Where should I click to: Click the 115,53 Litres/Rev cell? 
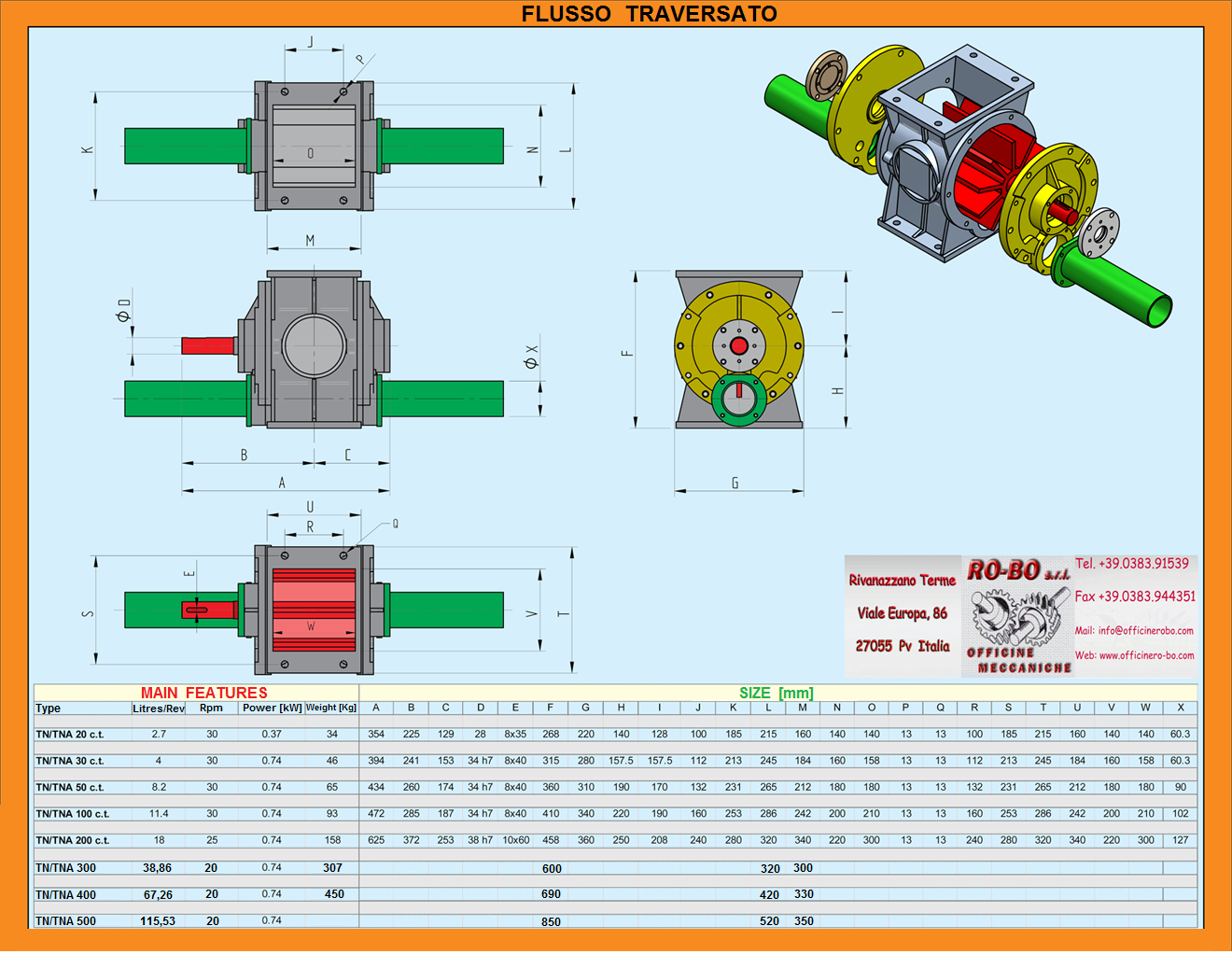[x=158, y=921]
